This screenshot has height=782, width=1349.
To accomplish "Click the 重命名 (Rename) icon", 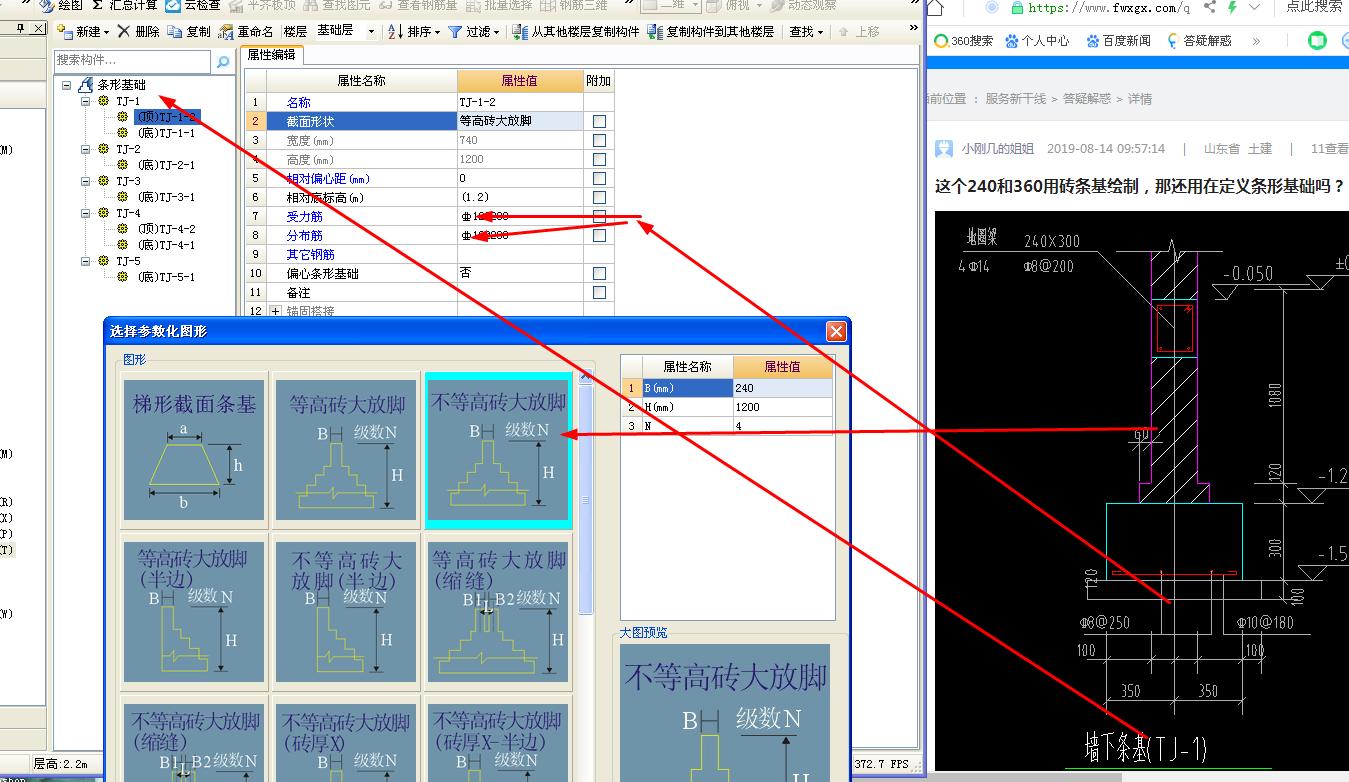I will pos(226,32).
